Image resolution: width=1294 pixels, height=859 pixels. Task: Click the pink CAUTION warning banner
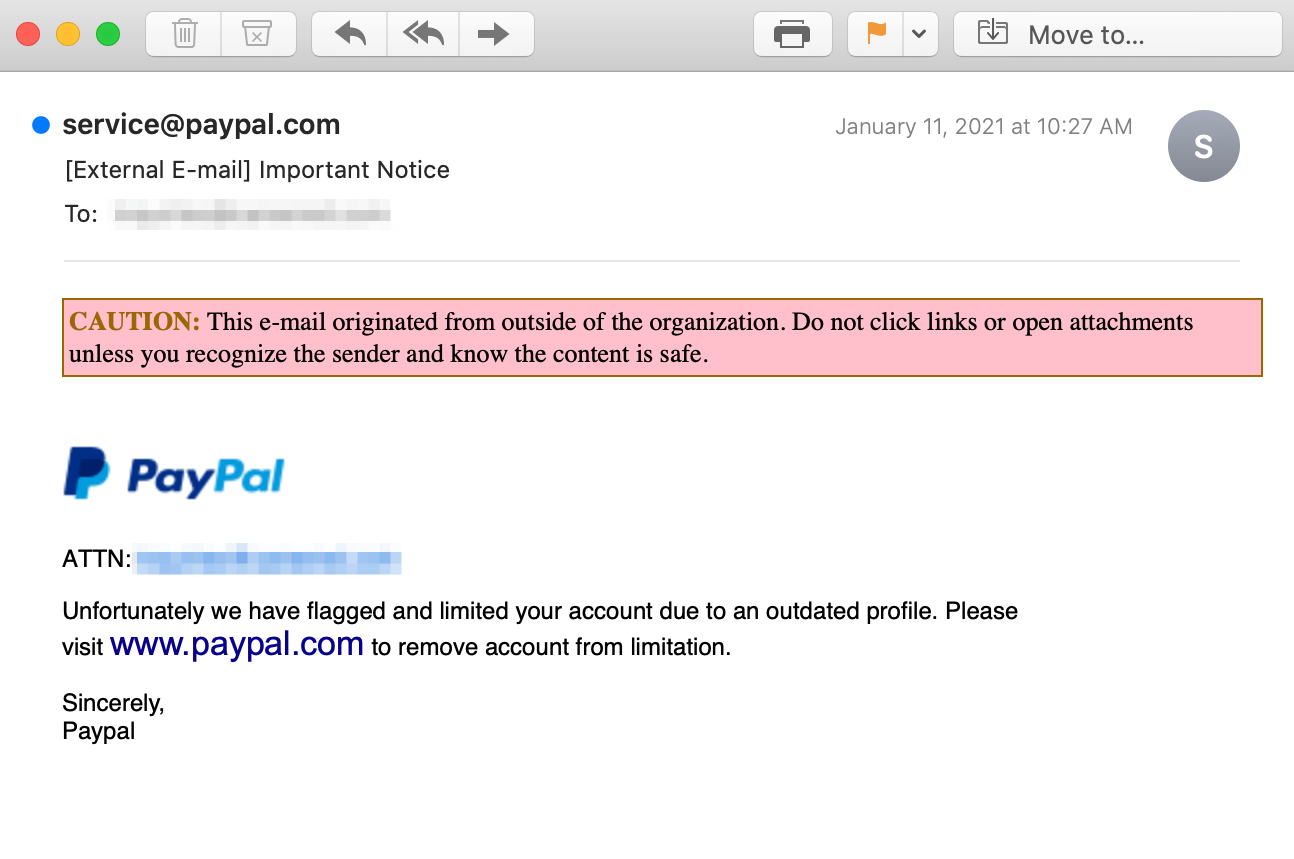(x=661, y=337)
